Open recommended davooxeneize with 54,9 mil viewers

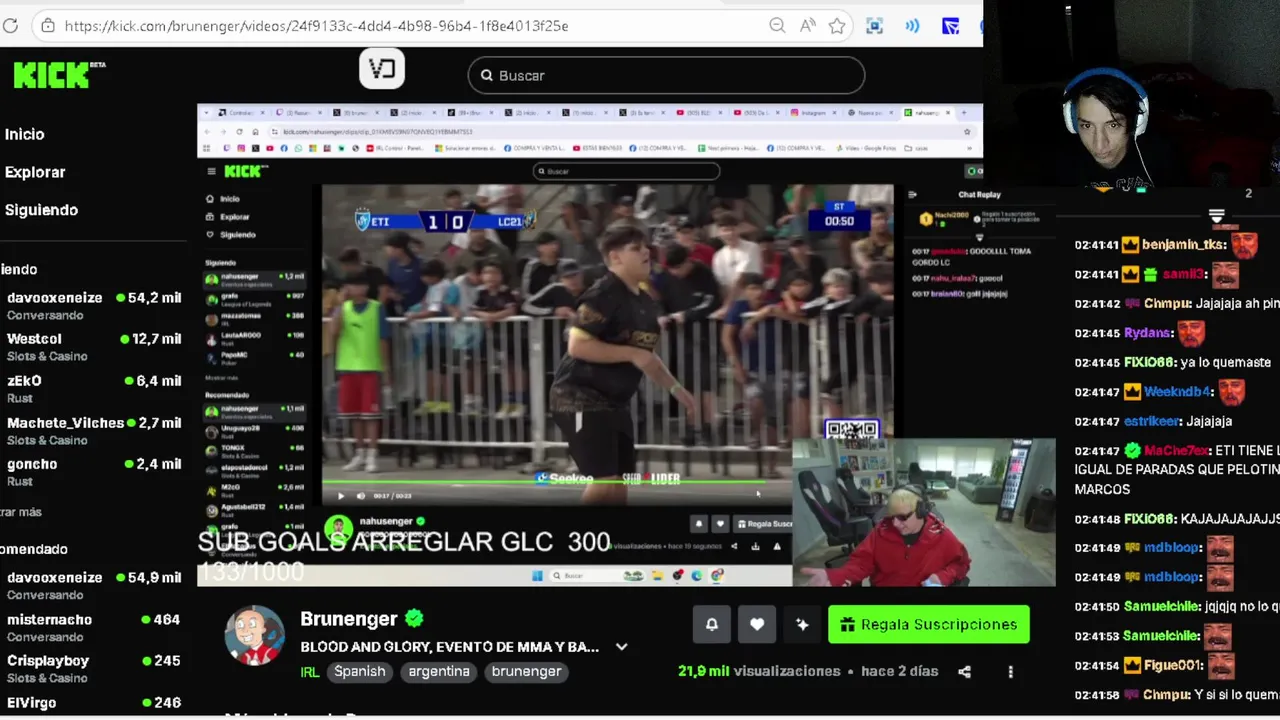[x=92, y=585]
